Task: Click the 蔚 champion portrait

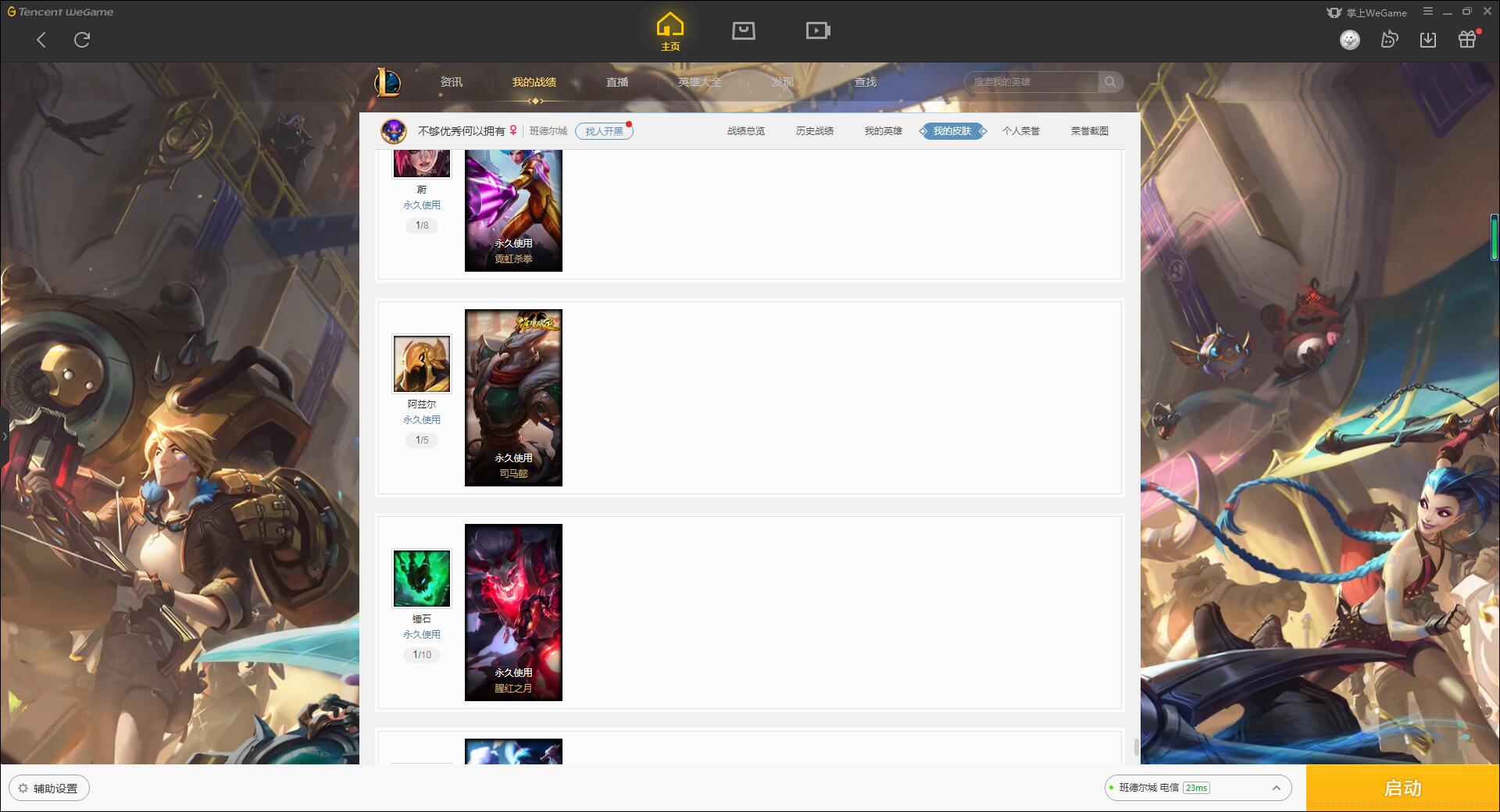Action: click(422, 163)
